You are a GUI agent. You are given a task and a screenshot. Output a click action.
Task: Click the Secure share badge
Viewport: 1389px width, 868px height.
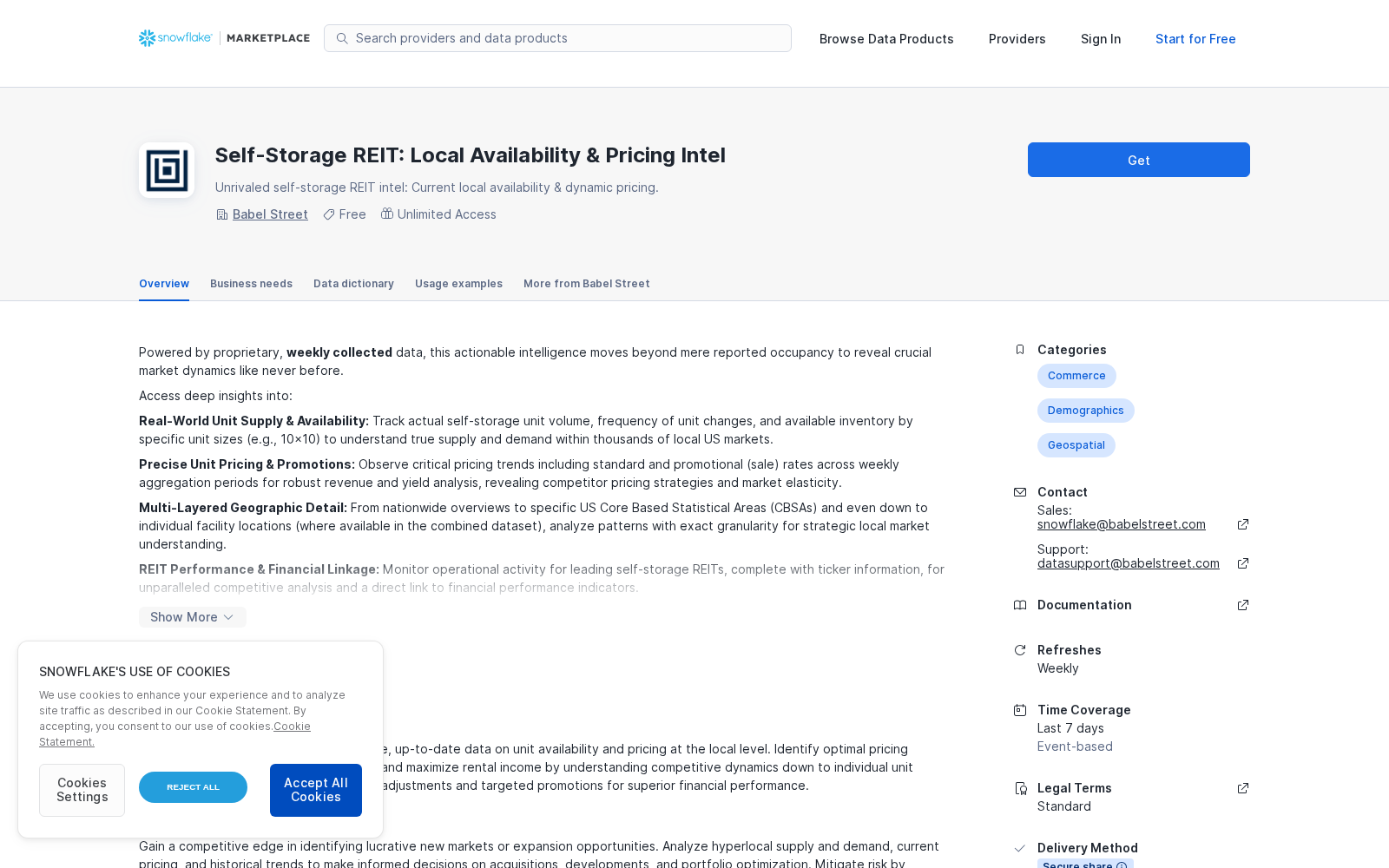(1085, 864)
